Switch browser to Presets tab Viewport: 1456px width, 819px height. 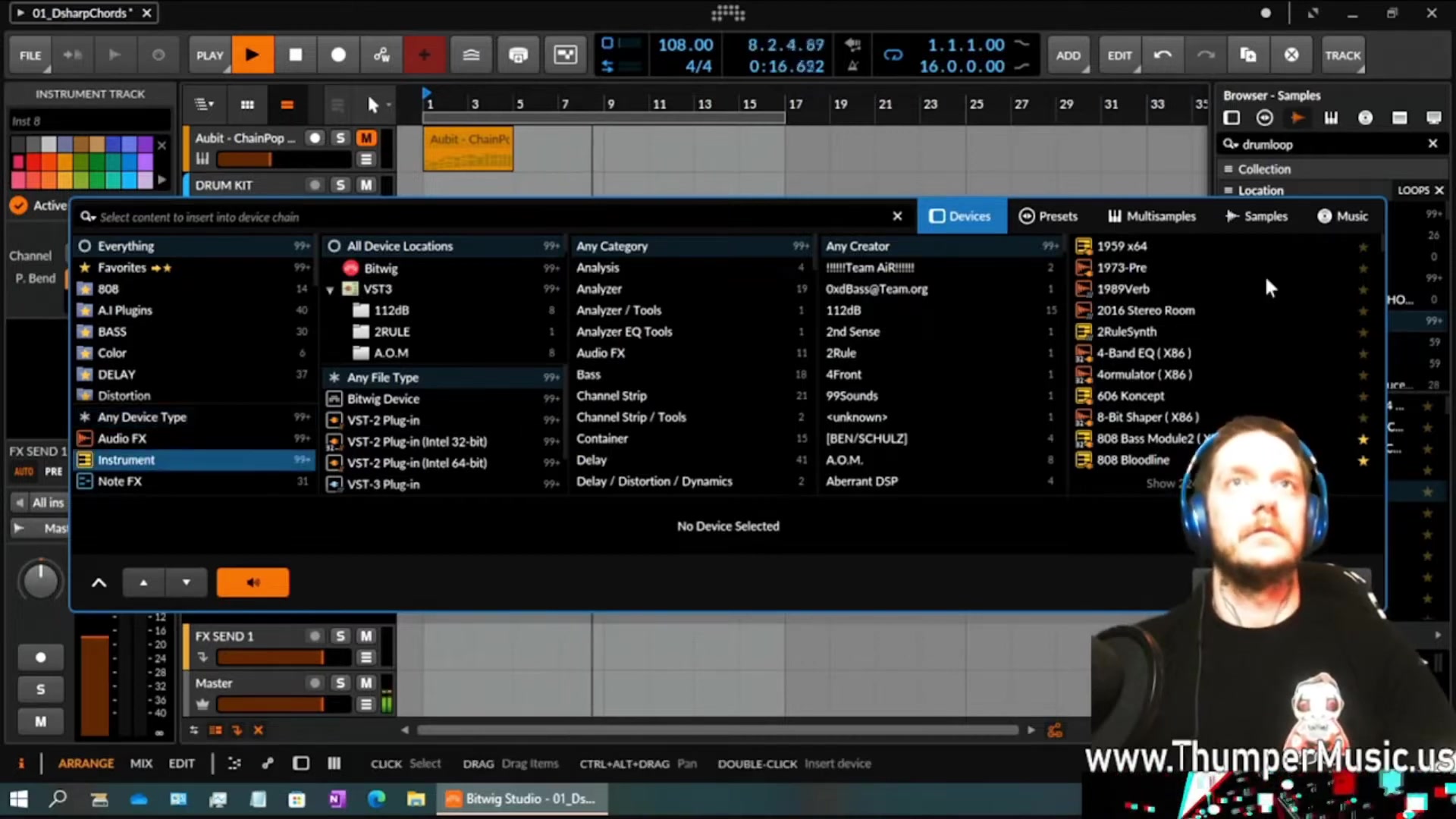[1049, 216]
